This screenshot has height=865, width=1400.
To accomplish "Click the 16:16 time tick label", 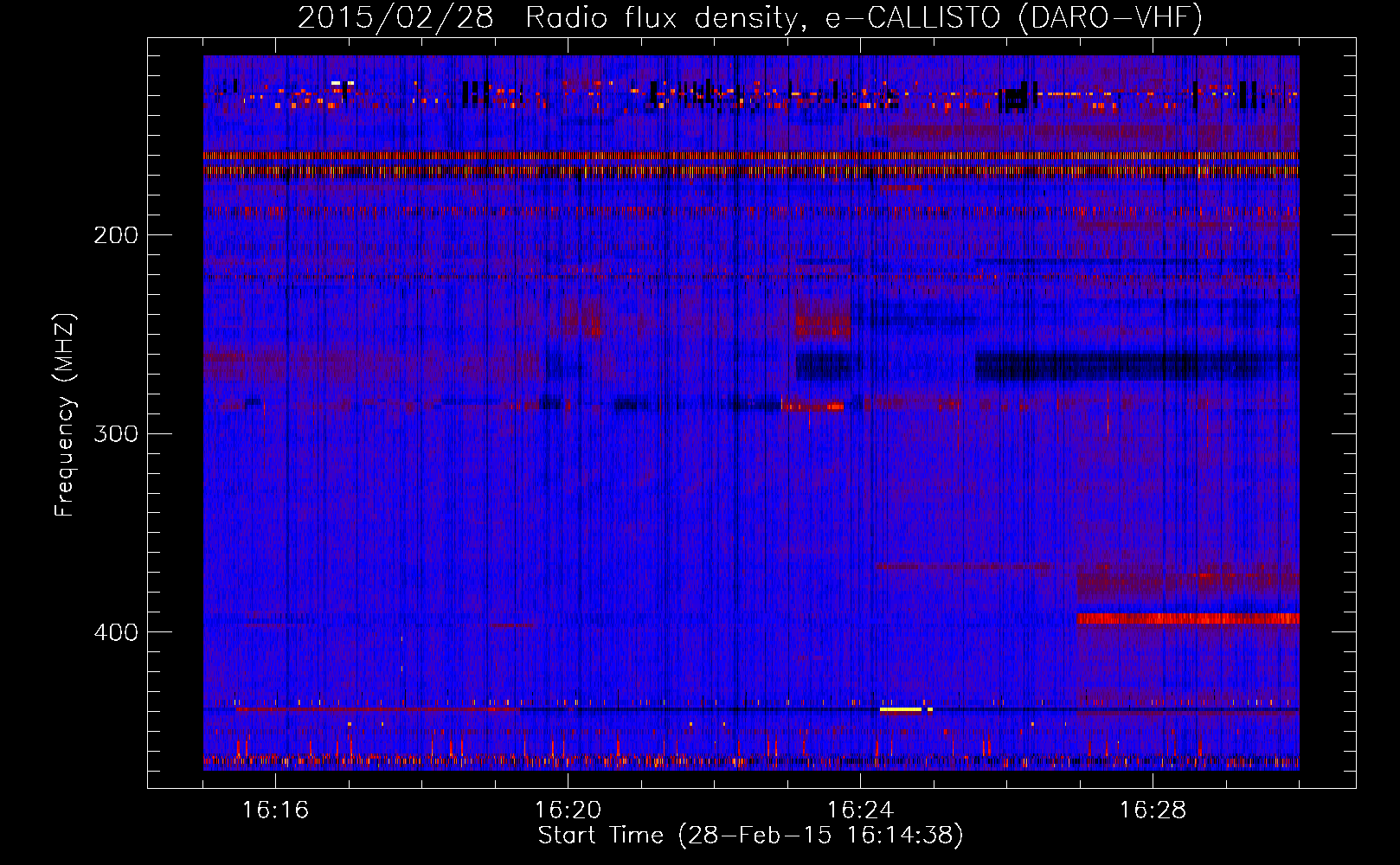I will [x=275, y=810].
